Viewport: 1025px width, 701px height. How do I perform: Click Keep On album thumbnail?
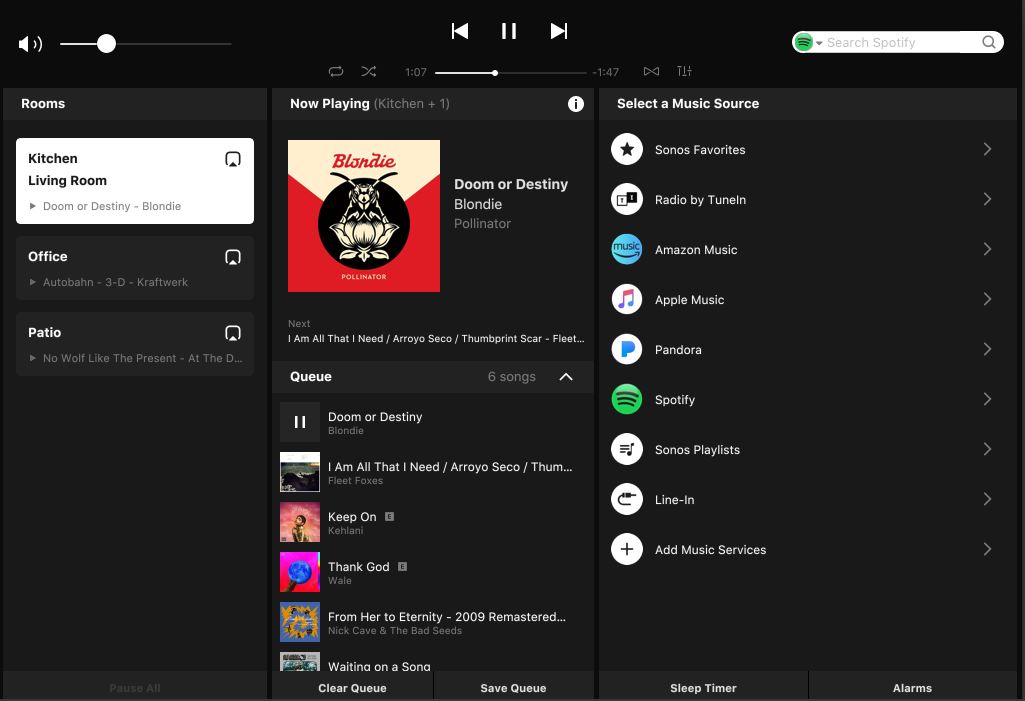[x=300, y=522]
